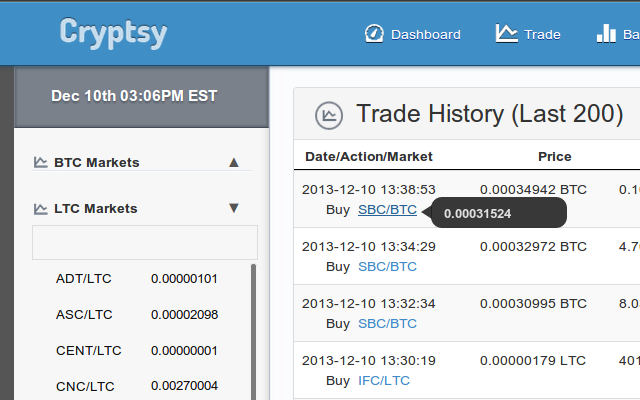Click the Dec 10th 03:06PM EST clock
Image resolution: width=640 pixels, height=400 pixels.
[x=134, y=96]
